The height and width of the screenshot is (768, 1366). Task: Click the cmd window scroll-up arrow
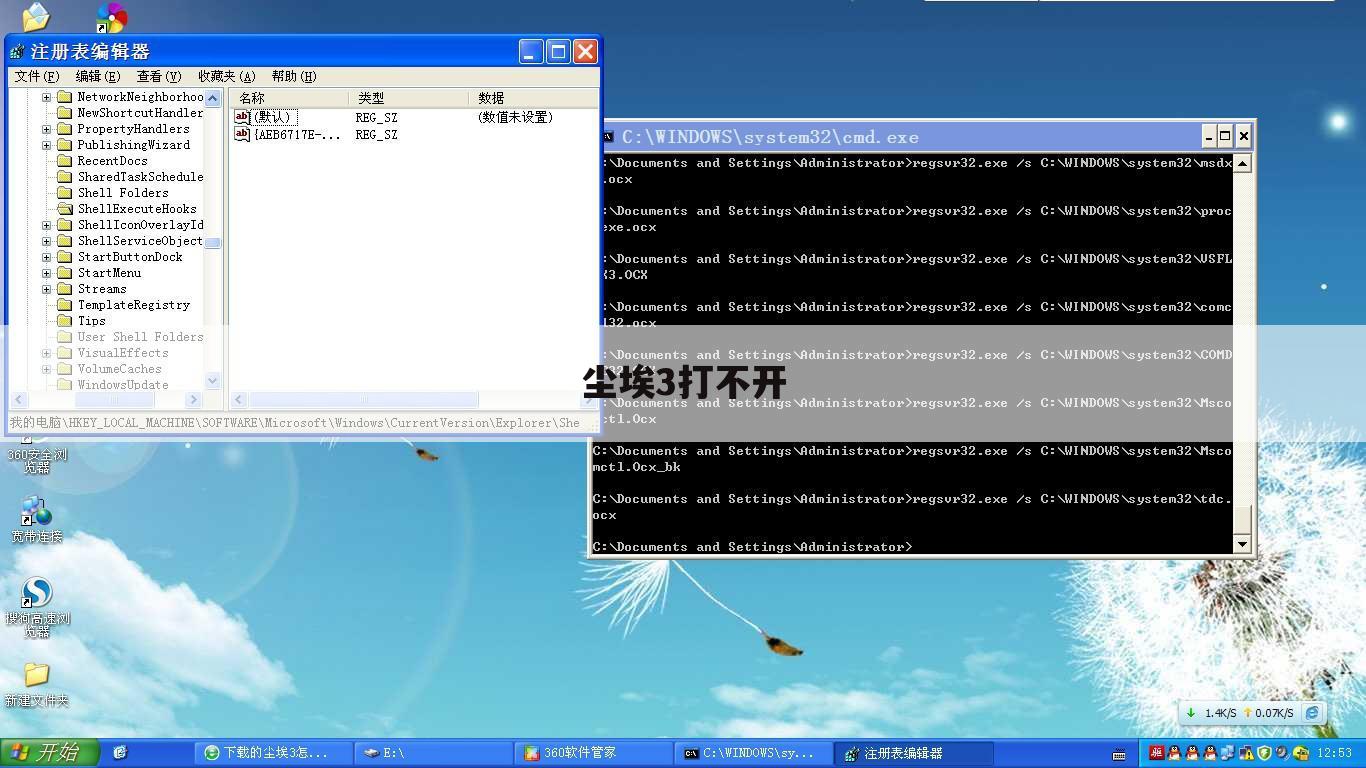(x=1242, y=163)
